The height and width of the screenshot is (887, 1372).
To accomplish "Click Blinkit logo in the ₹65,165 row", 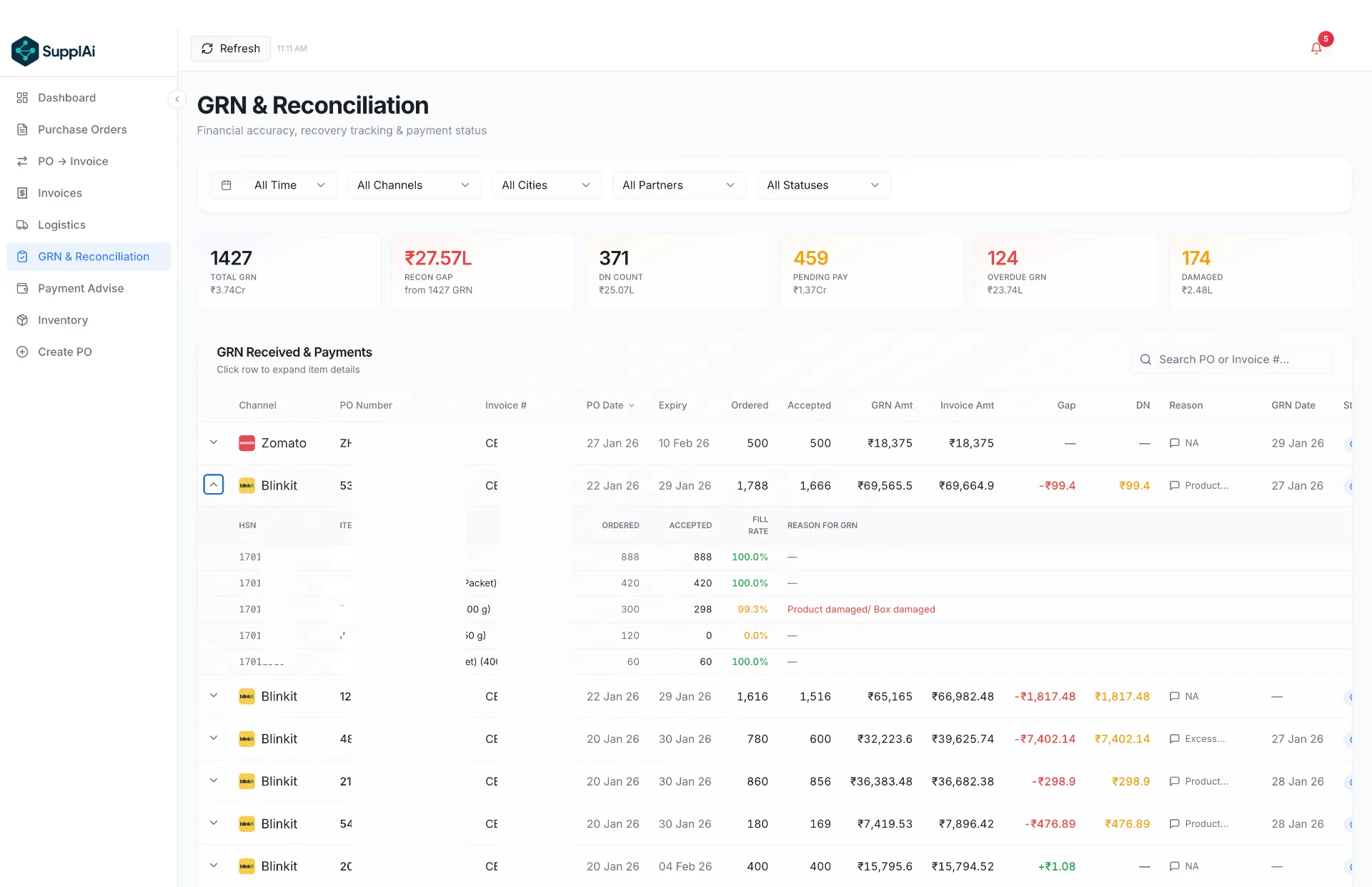I will [x=247, y=696].
